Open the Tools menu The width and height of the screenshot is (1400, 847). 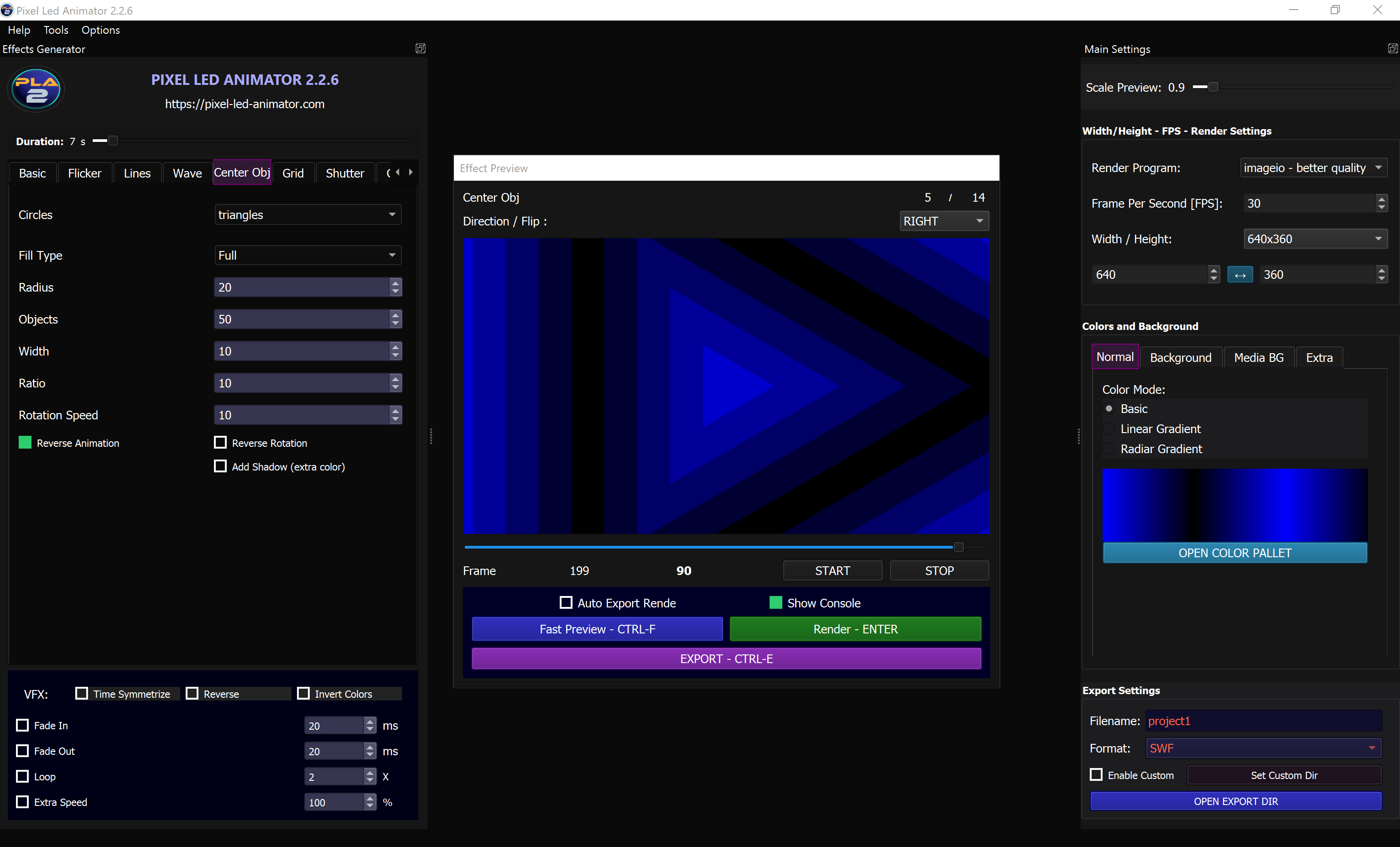coord(56,30)
